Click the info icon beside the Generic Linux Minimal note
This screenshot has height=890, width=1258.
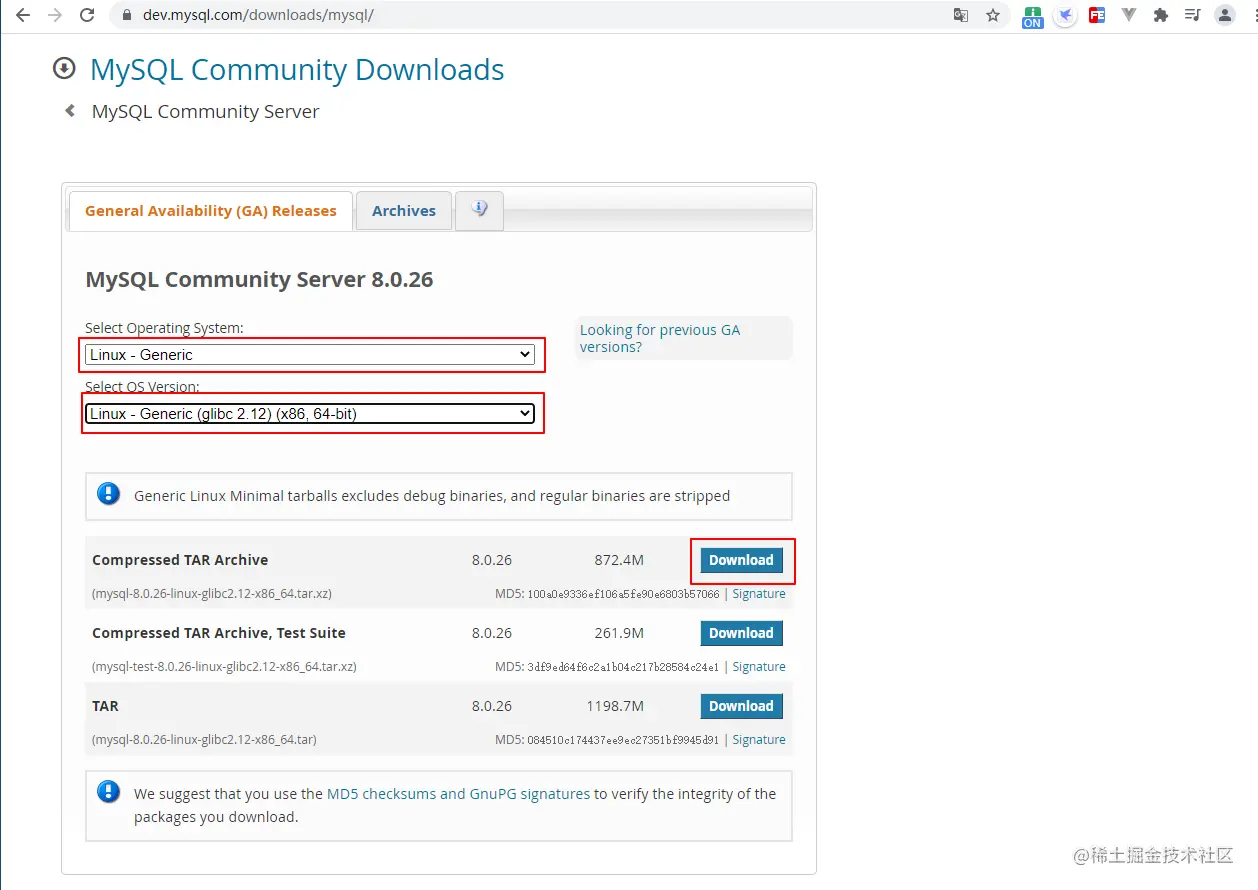[x=108, y=494]
